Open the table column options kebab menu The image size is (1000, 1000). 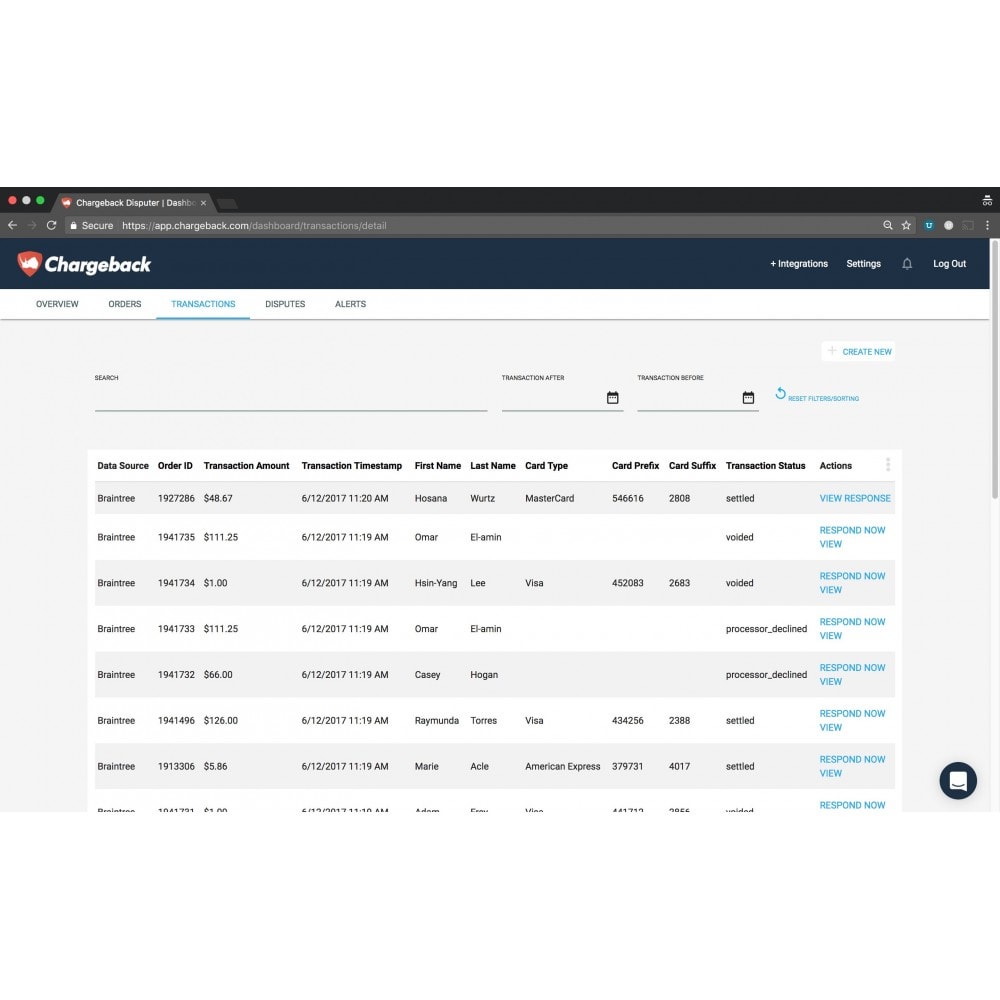coord(888,465)
